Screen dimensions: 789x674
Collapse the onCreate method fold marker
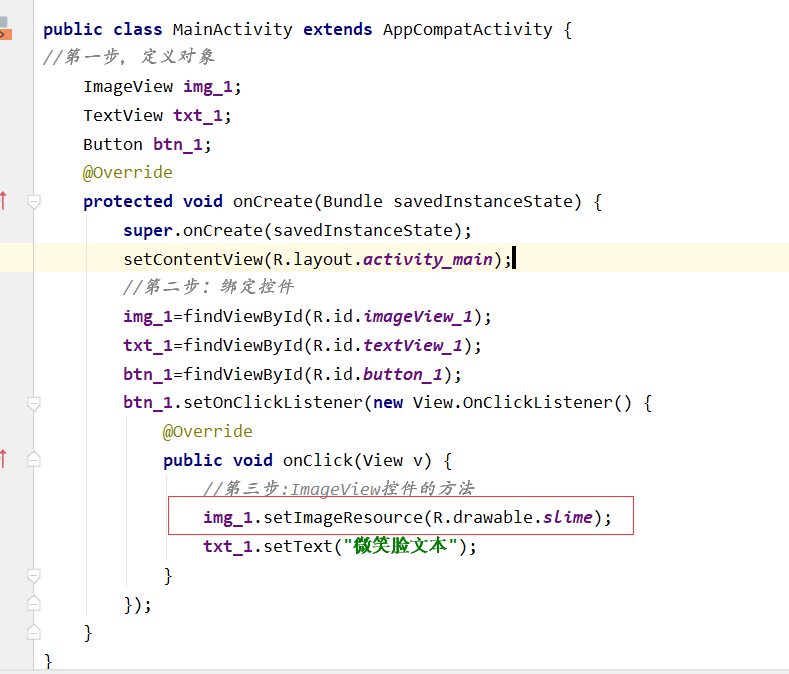34,202
